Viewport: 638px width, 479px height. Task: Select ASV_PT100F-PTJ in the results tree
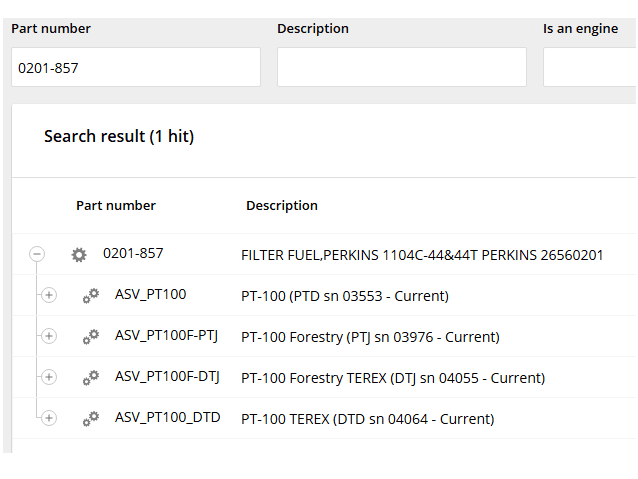click(166, 335)
